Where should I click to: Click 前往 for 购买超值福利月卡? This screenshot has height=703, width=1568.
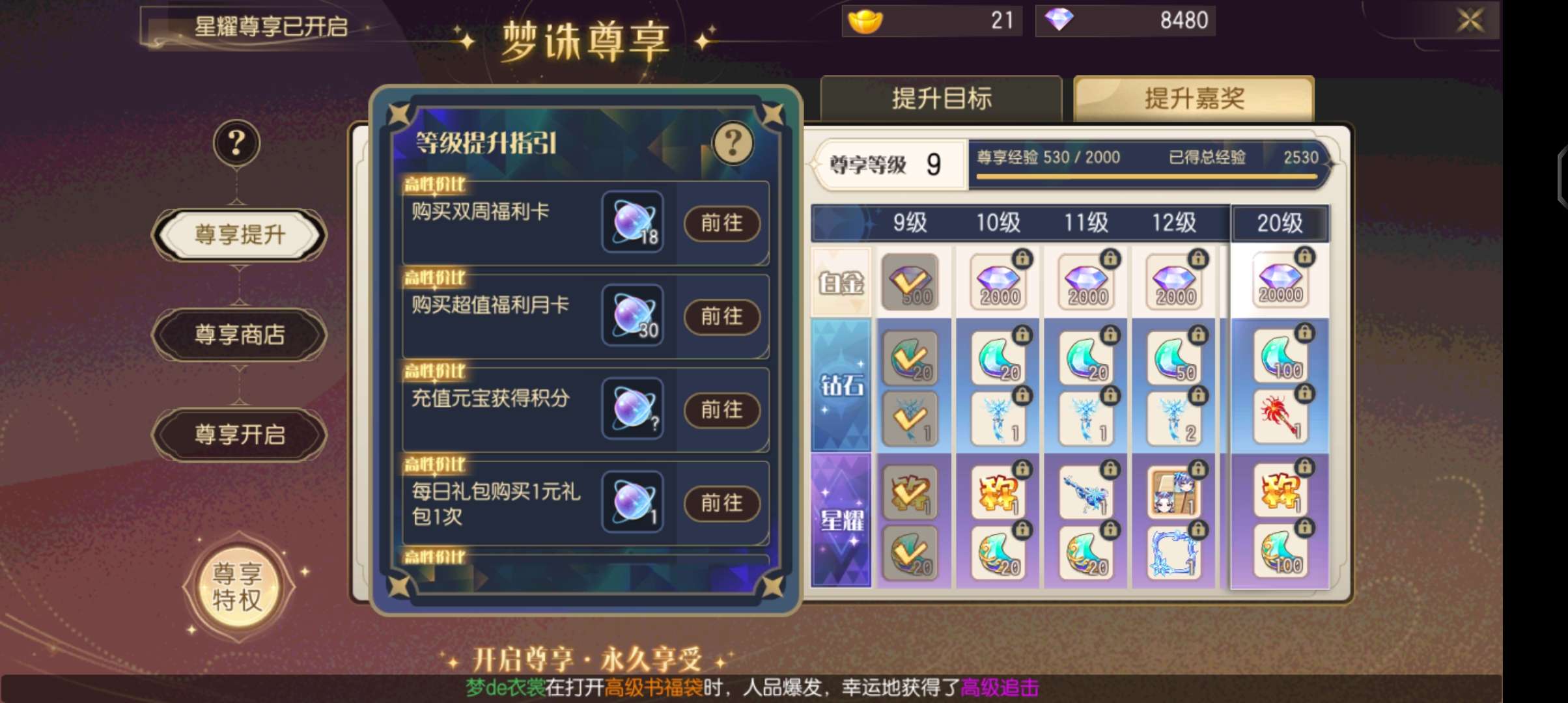[x=721, y=316]
